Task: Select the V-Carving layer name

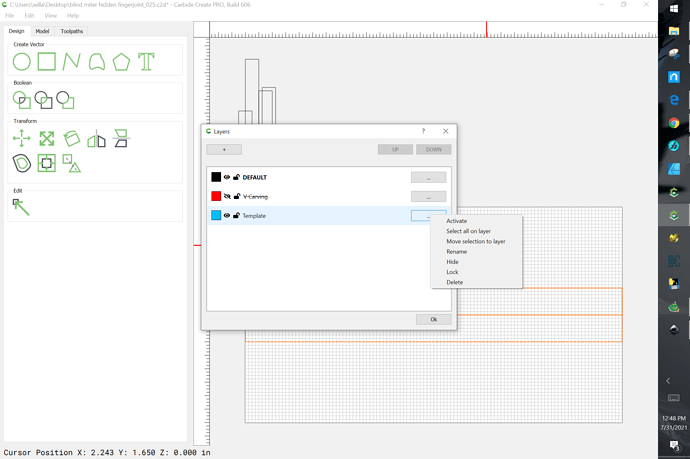Action: pyautogui.click(x=255, y=196)
